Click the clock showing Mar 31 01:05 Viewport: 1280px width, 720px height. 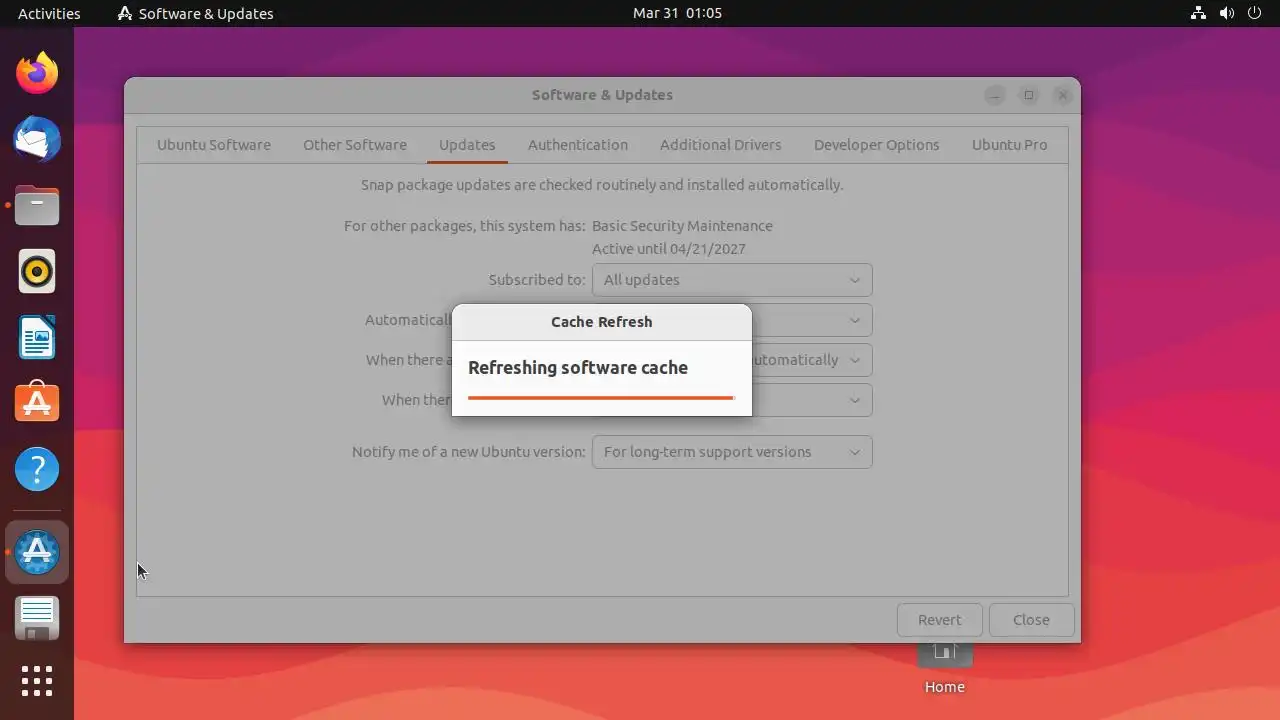pyautogui.click(x=677, y=13)
